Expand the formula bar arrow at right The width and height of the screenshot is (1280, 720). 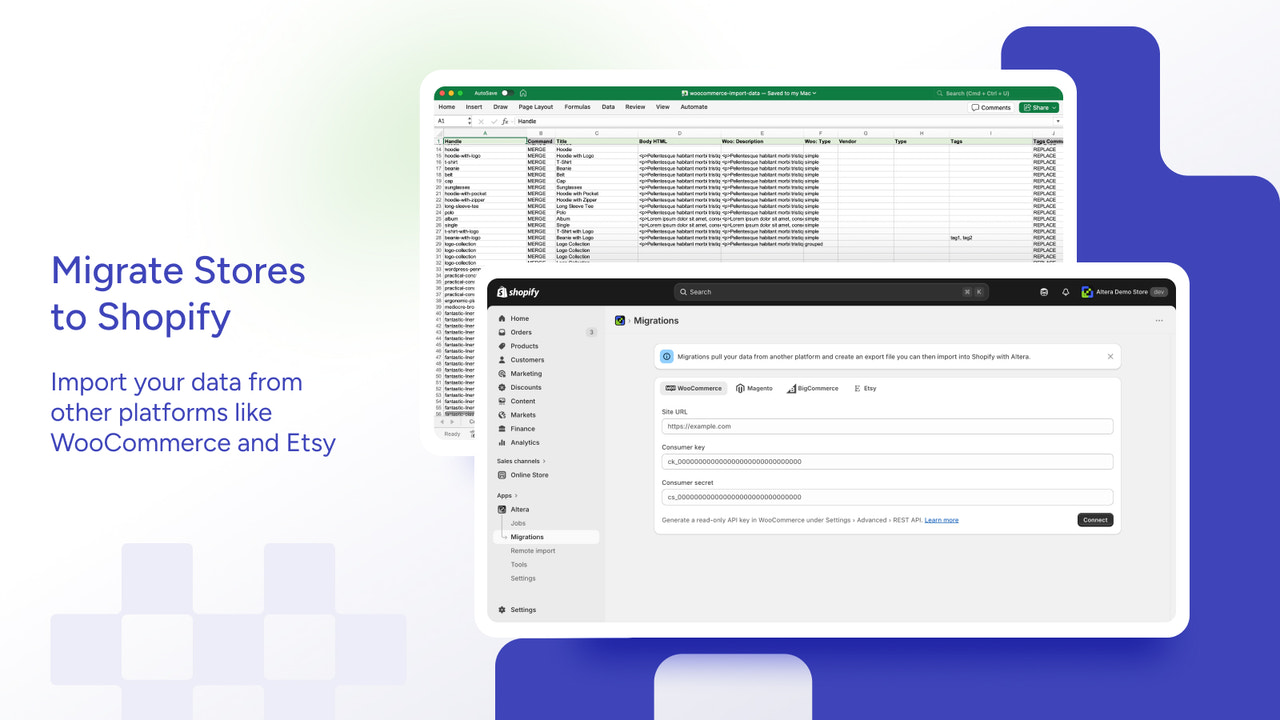coord(1058,121)
